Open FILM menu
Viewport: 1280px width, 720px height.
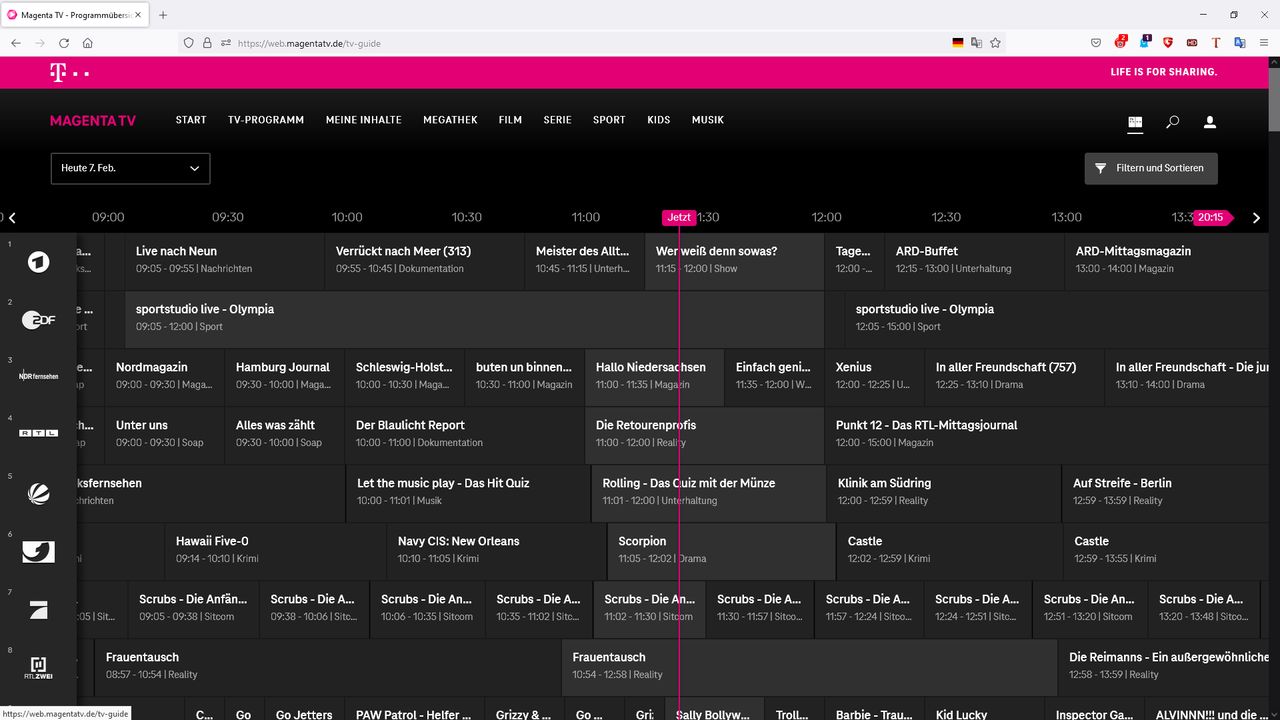[510, 120]
